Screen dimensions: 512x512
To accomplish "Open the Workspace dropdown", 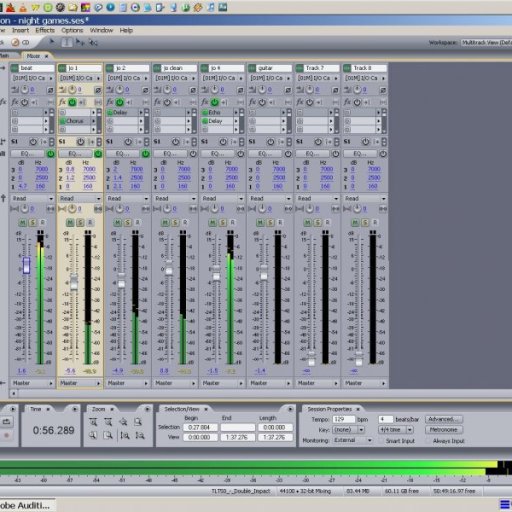I will point(486,42).
